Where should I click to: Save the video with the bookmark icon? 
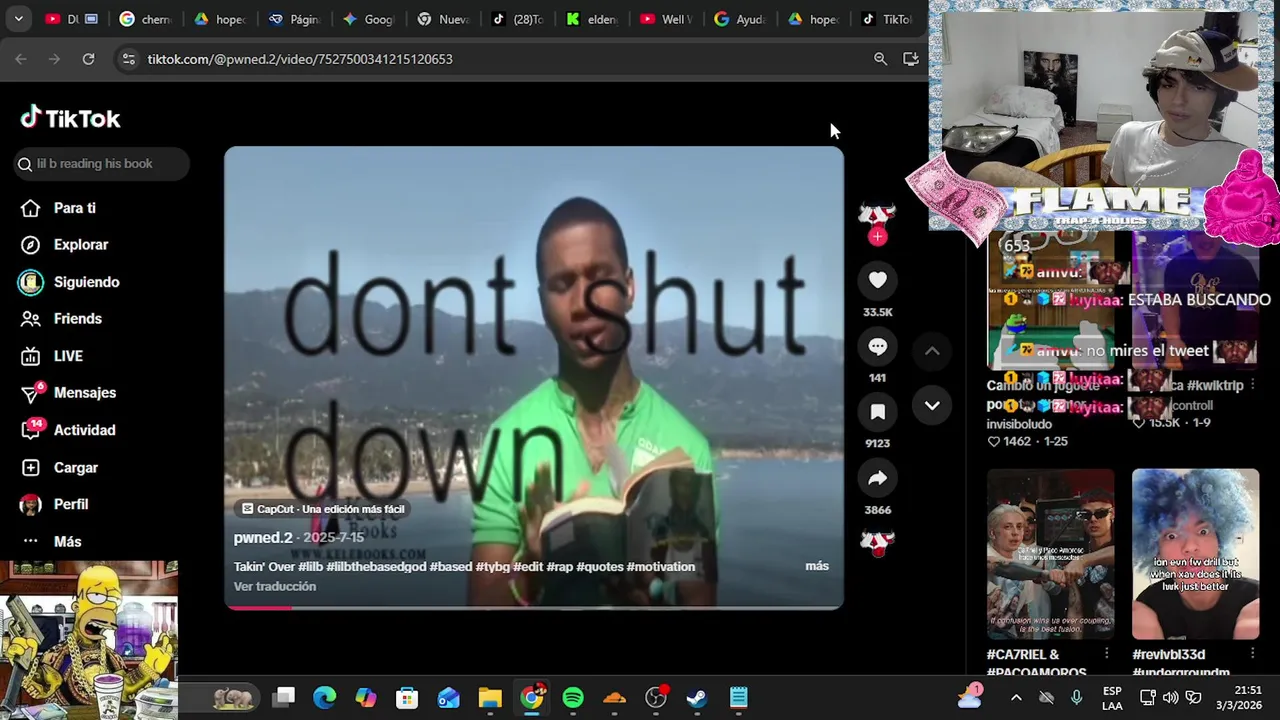pyautogui.click(x=877, y=412)
